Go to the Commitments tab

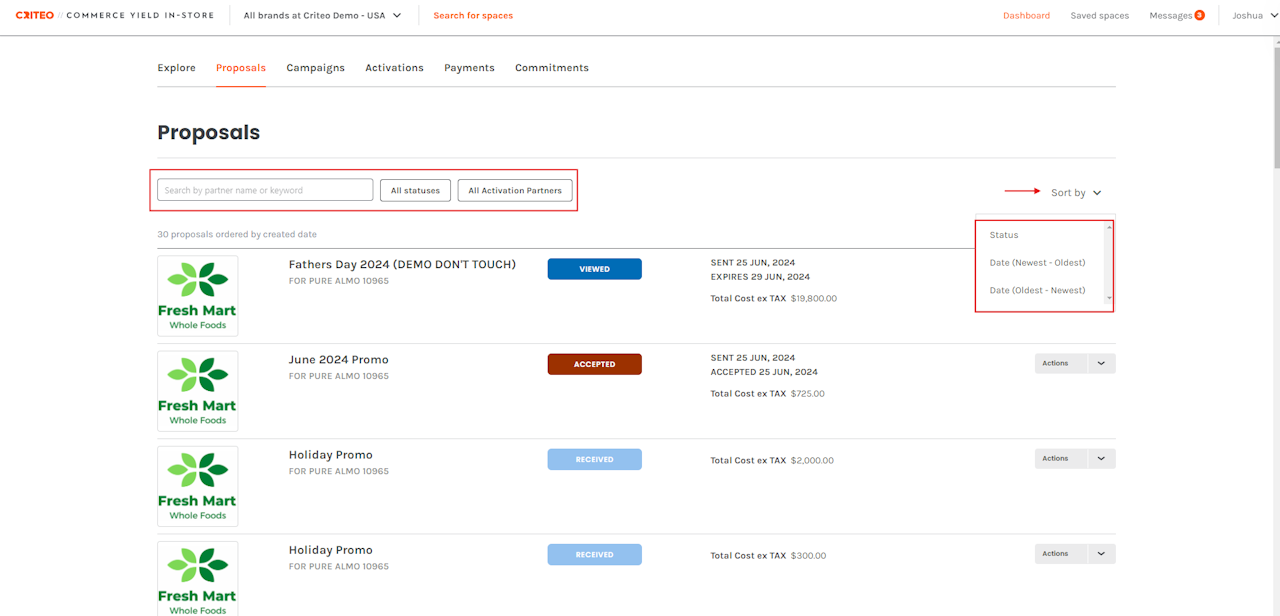(551, 68)
